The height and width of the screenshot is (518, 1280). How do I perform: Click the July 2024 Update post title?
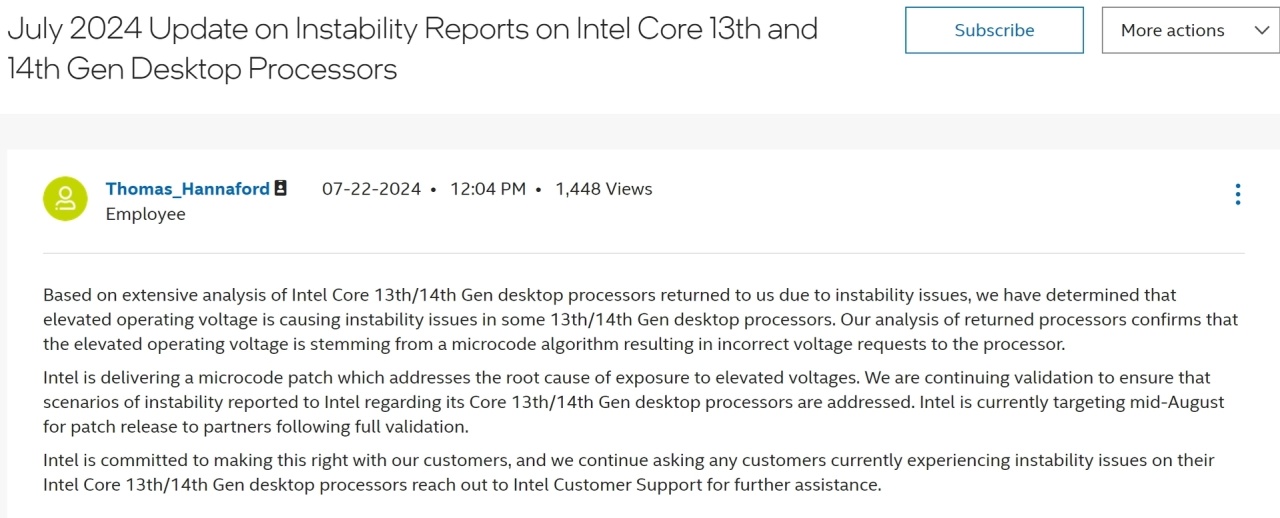click(412, 49)
